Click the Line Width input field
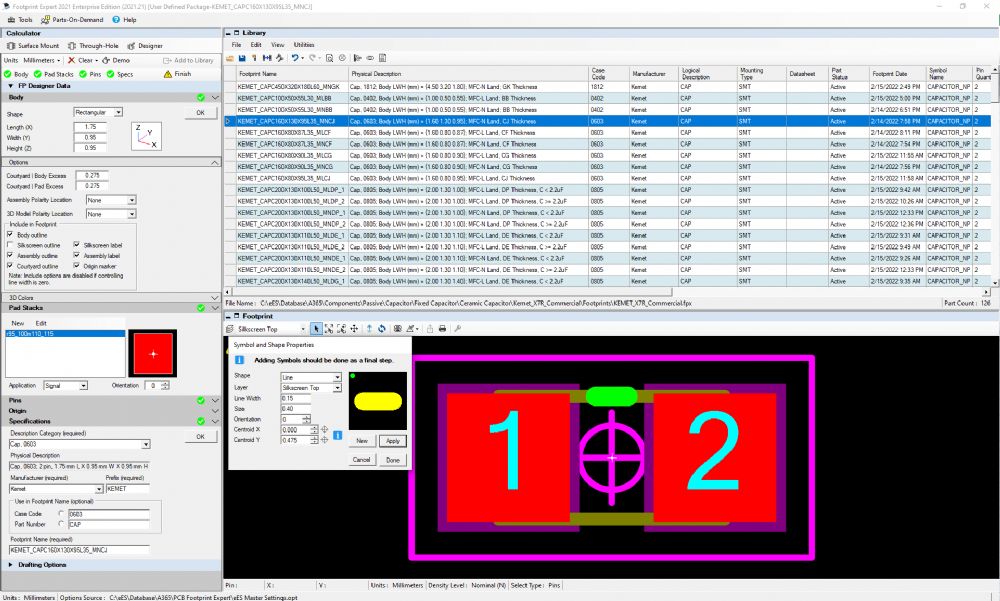 point(296,398)
